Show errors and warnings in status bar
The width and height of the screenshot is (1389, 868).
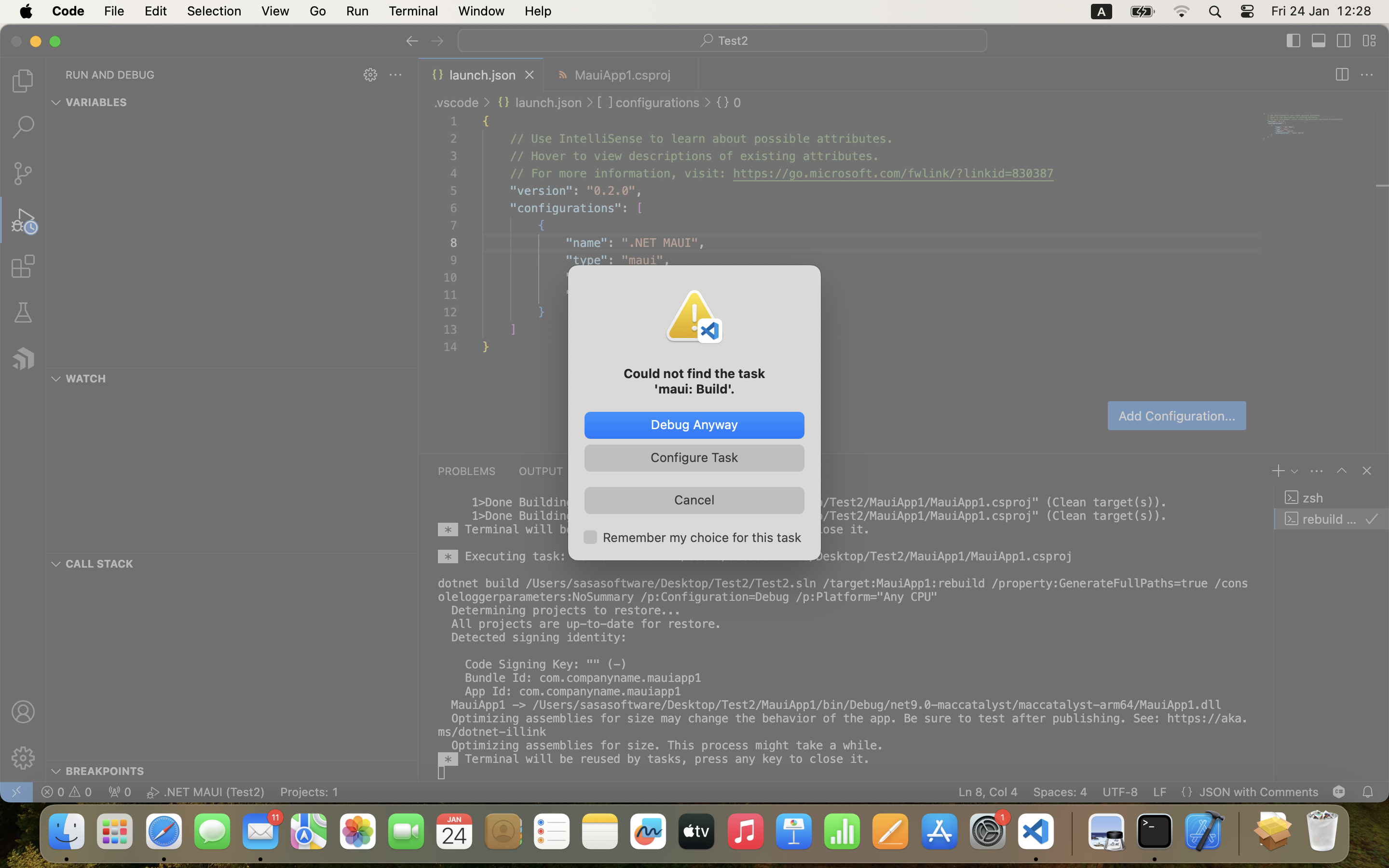[67, 792]
